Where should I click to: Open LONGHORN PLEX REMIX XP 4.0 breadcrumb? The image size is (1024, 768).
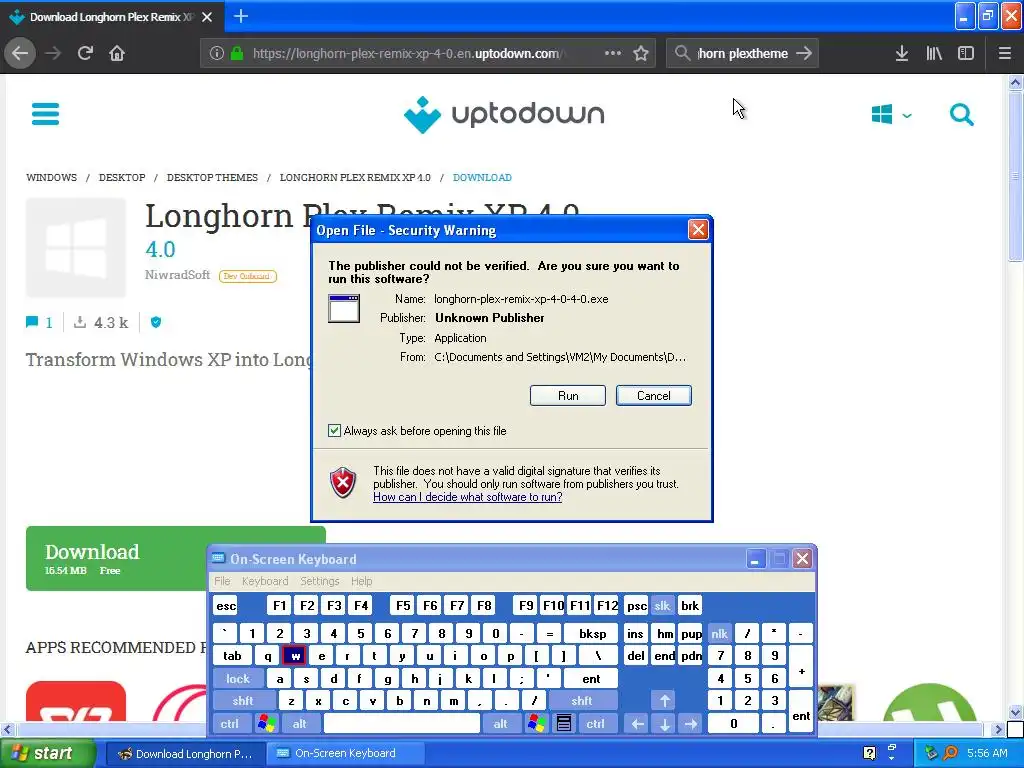[355, 178]
